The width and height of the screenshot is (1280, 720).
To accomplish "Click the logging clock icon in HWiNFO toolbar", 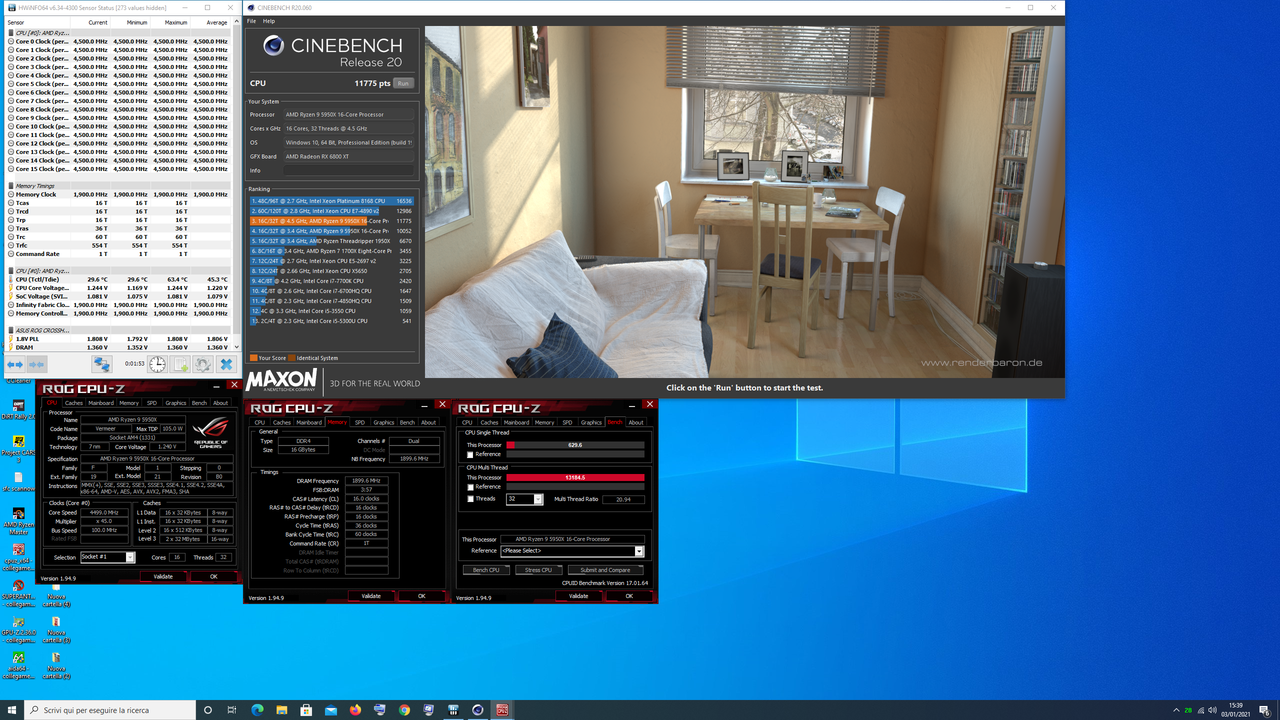I will point(157,364).
